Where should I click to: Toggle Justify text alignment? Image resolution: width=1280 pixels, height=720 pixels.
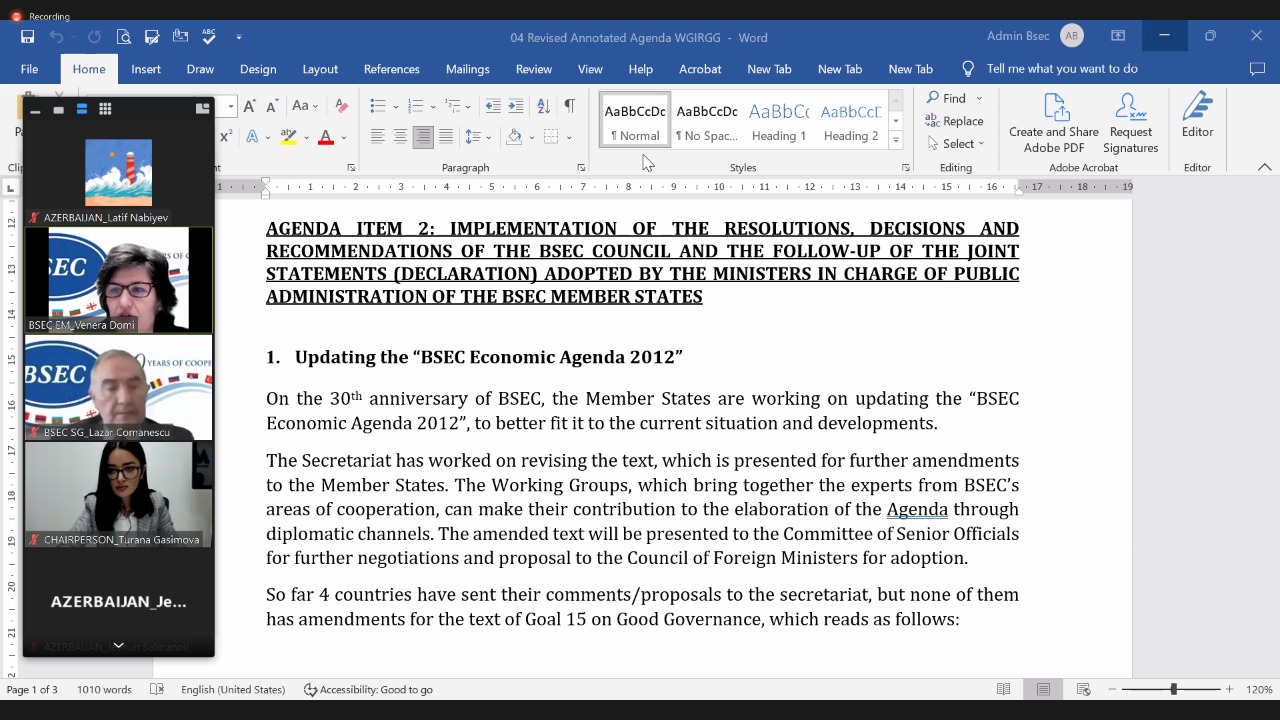446,137
